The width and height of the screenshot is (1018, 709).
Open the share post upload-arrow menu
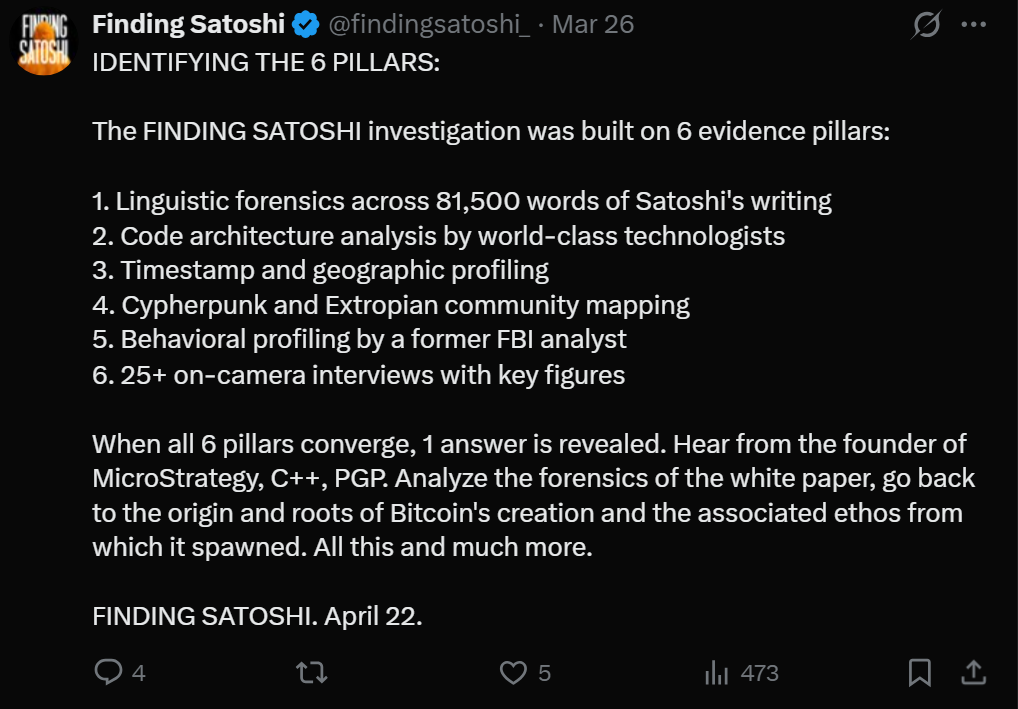(x=971, y=673)
